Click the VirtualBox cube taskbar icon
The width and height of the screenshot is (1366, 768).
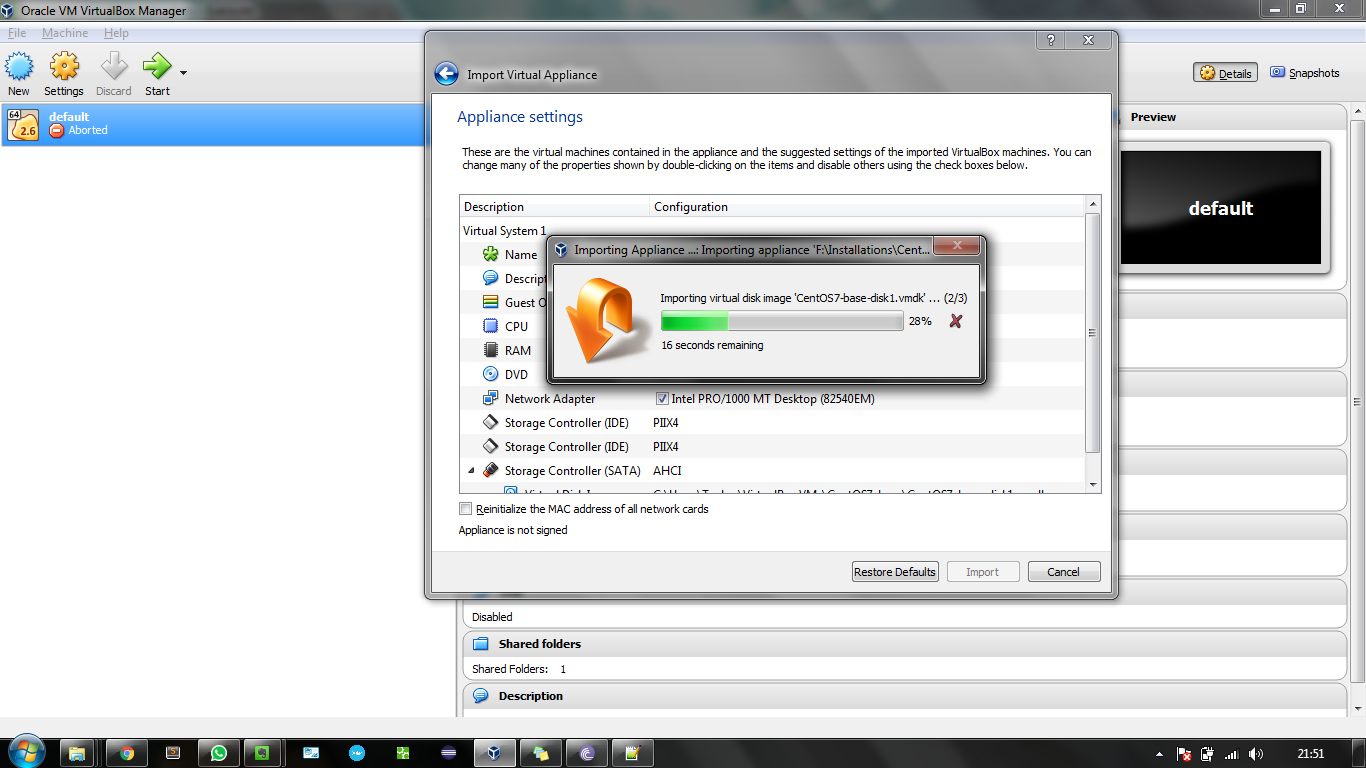coord(494,753)
